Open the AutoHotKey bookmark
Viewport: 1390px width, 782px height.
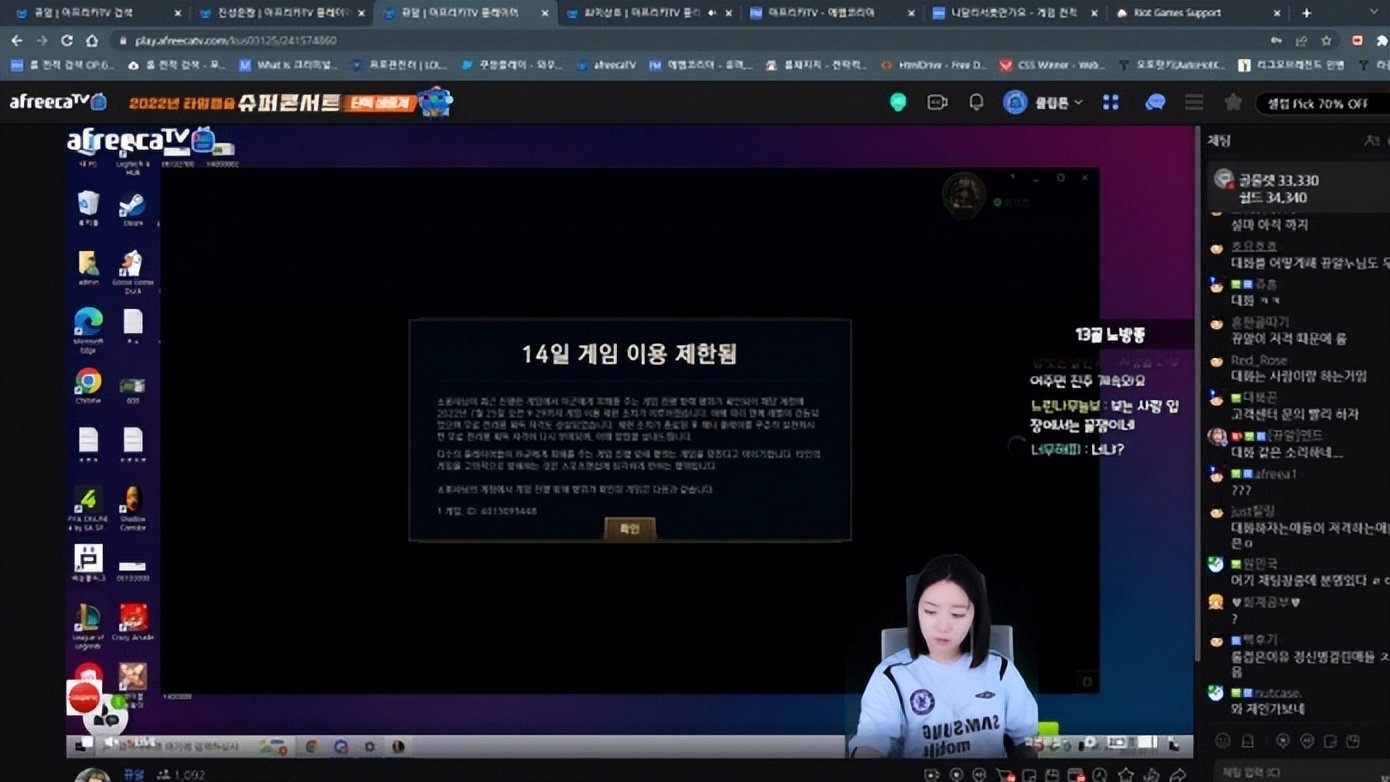[x=1171, y=65]
